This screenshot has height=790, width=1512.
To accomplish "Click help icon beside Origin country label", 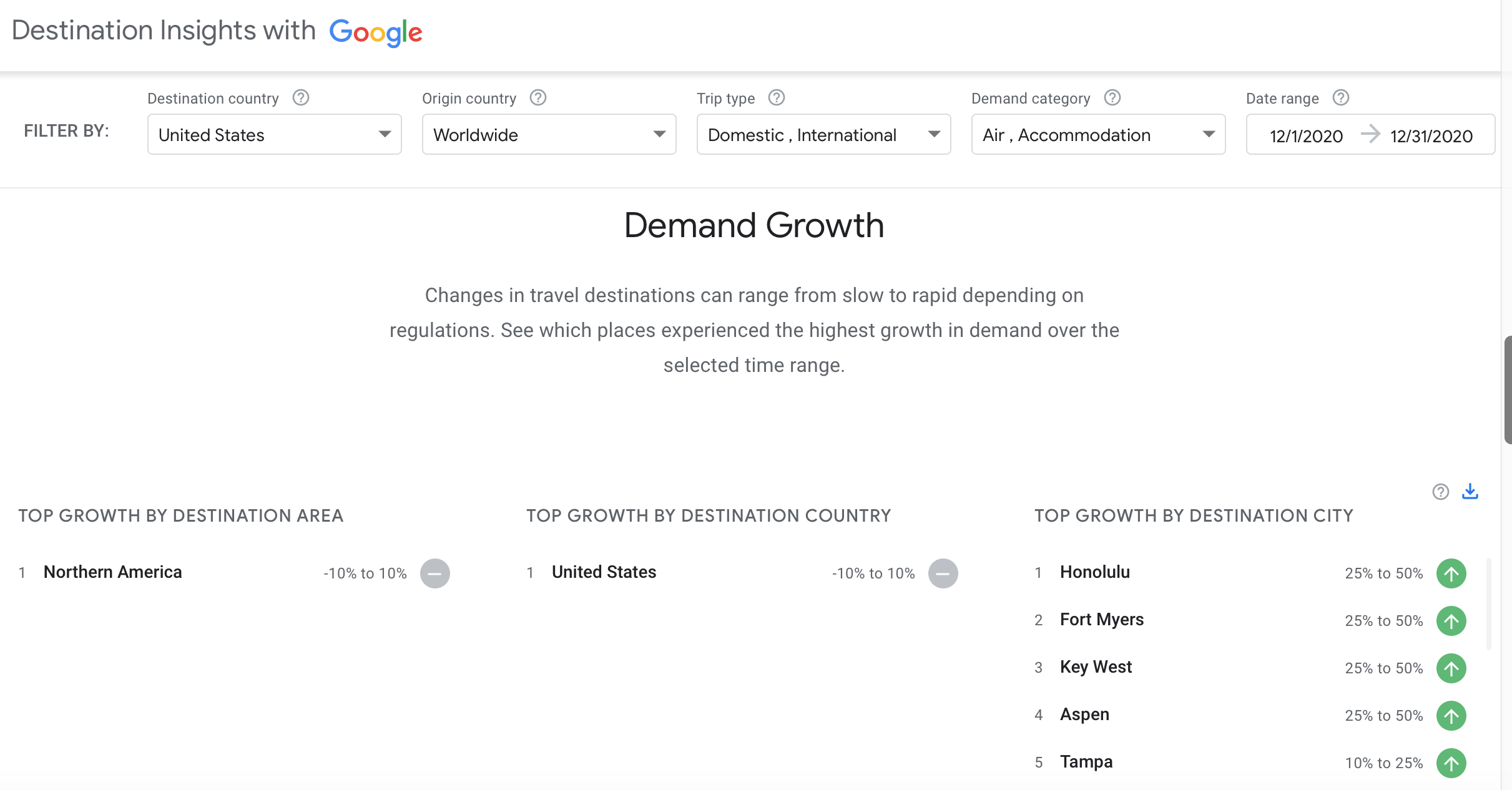I will (538, 98).
